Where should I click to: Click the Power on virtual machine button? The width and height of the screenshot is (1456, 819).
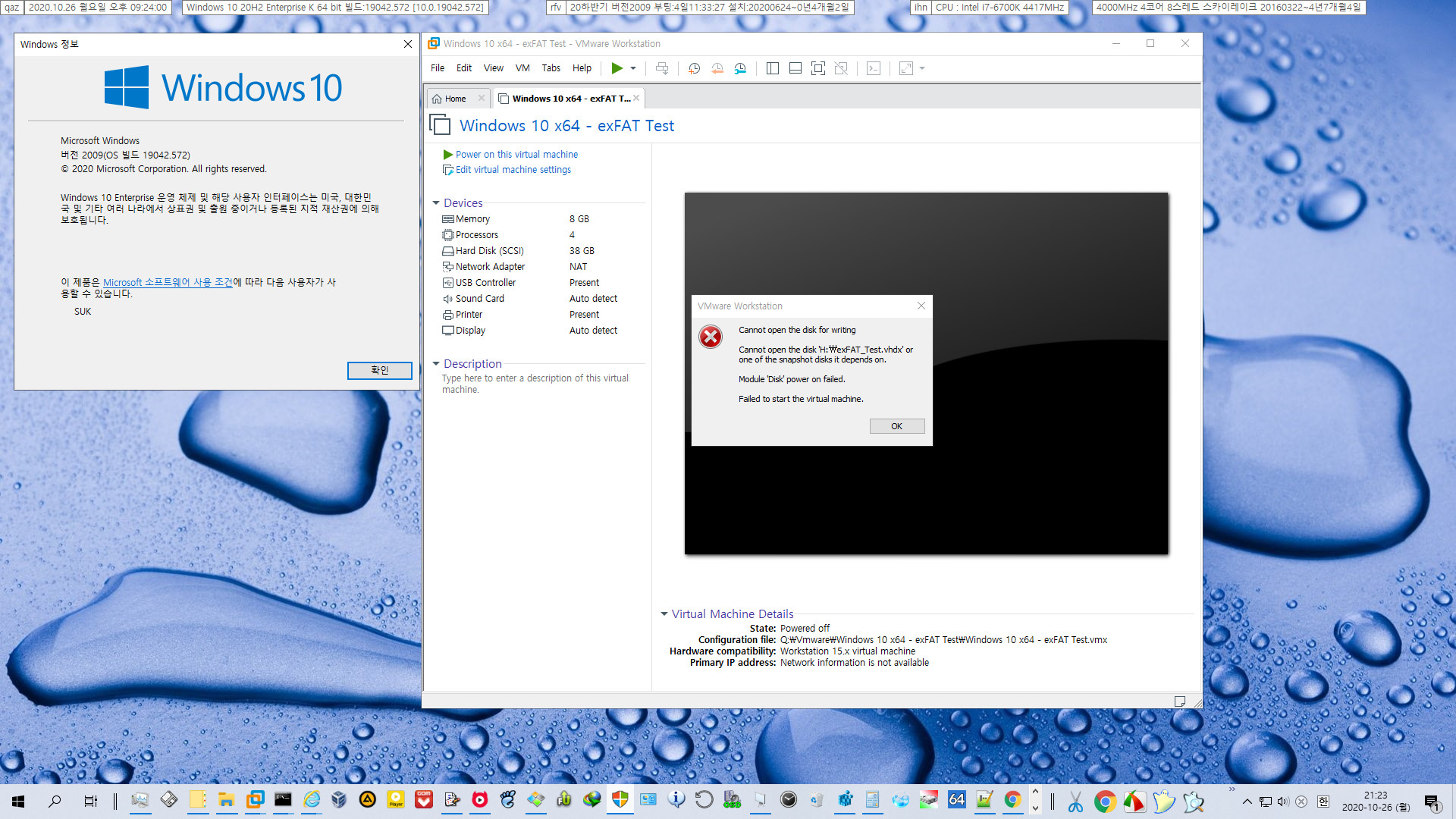[516, 153]
